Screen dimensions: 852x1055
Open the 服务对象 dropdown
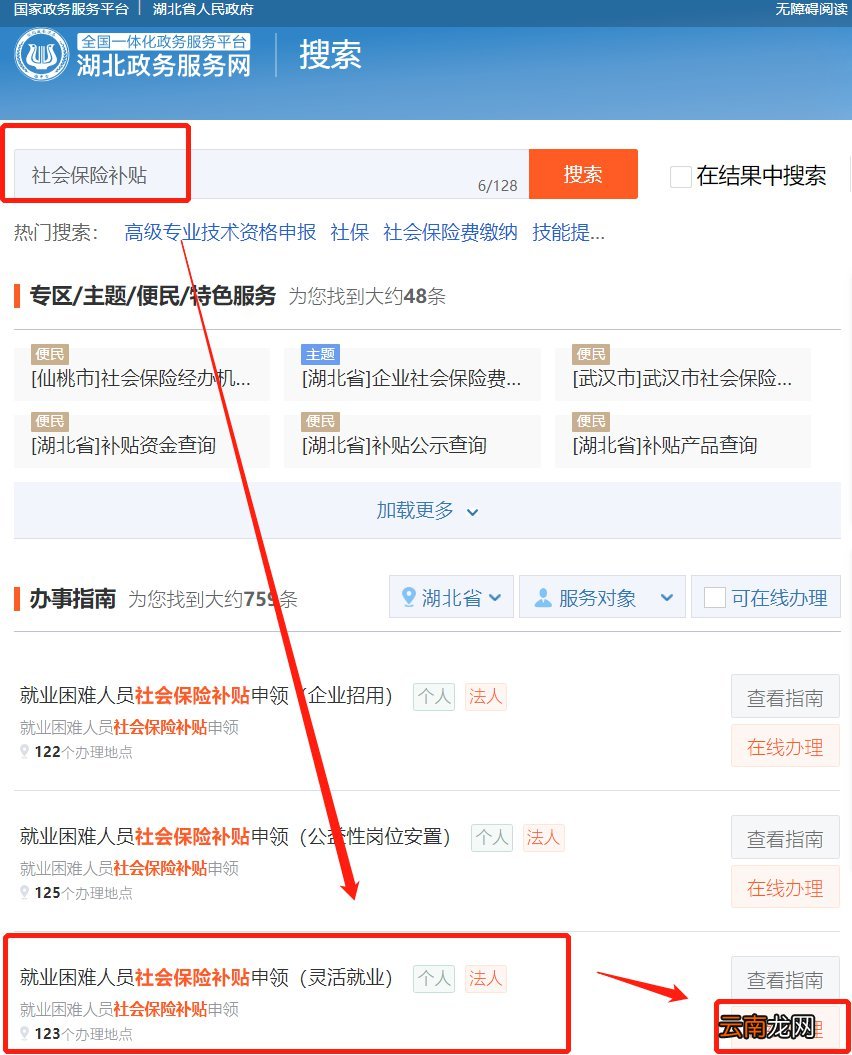coord(603,597)
